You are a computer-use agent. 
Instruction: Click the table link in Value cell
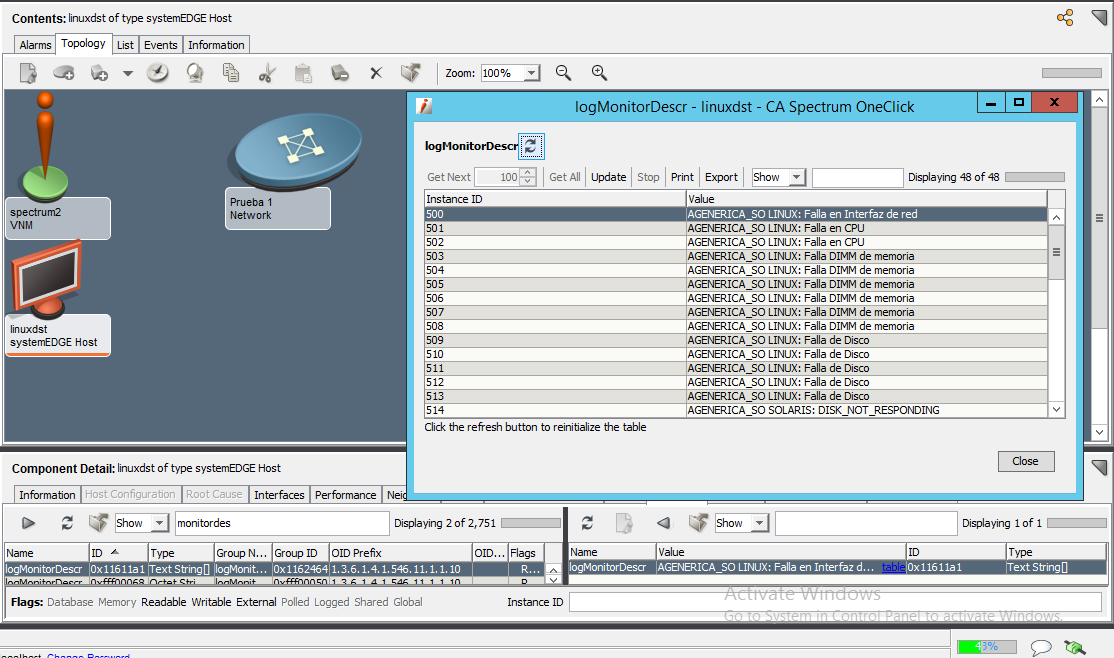pos(893,567)
